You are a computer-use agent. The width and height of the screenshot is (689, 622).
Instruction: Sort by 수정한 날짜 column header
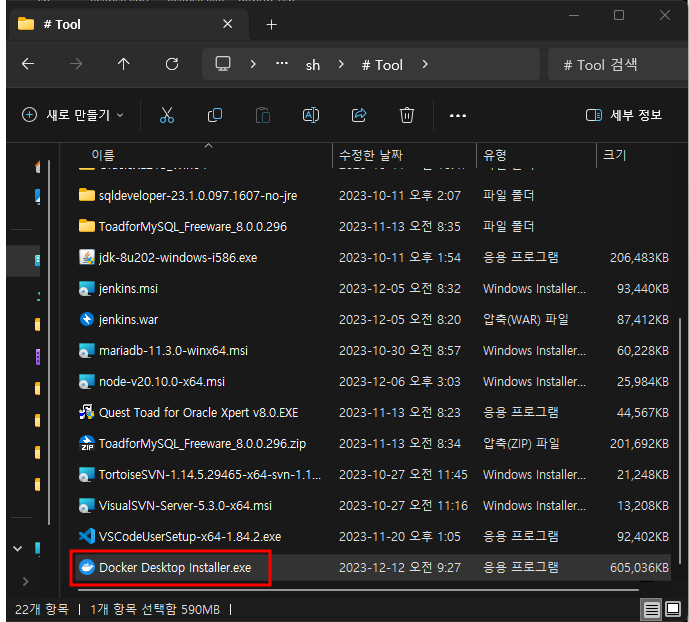pos(371,155)
